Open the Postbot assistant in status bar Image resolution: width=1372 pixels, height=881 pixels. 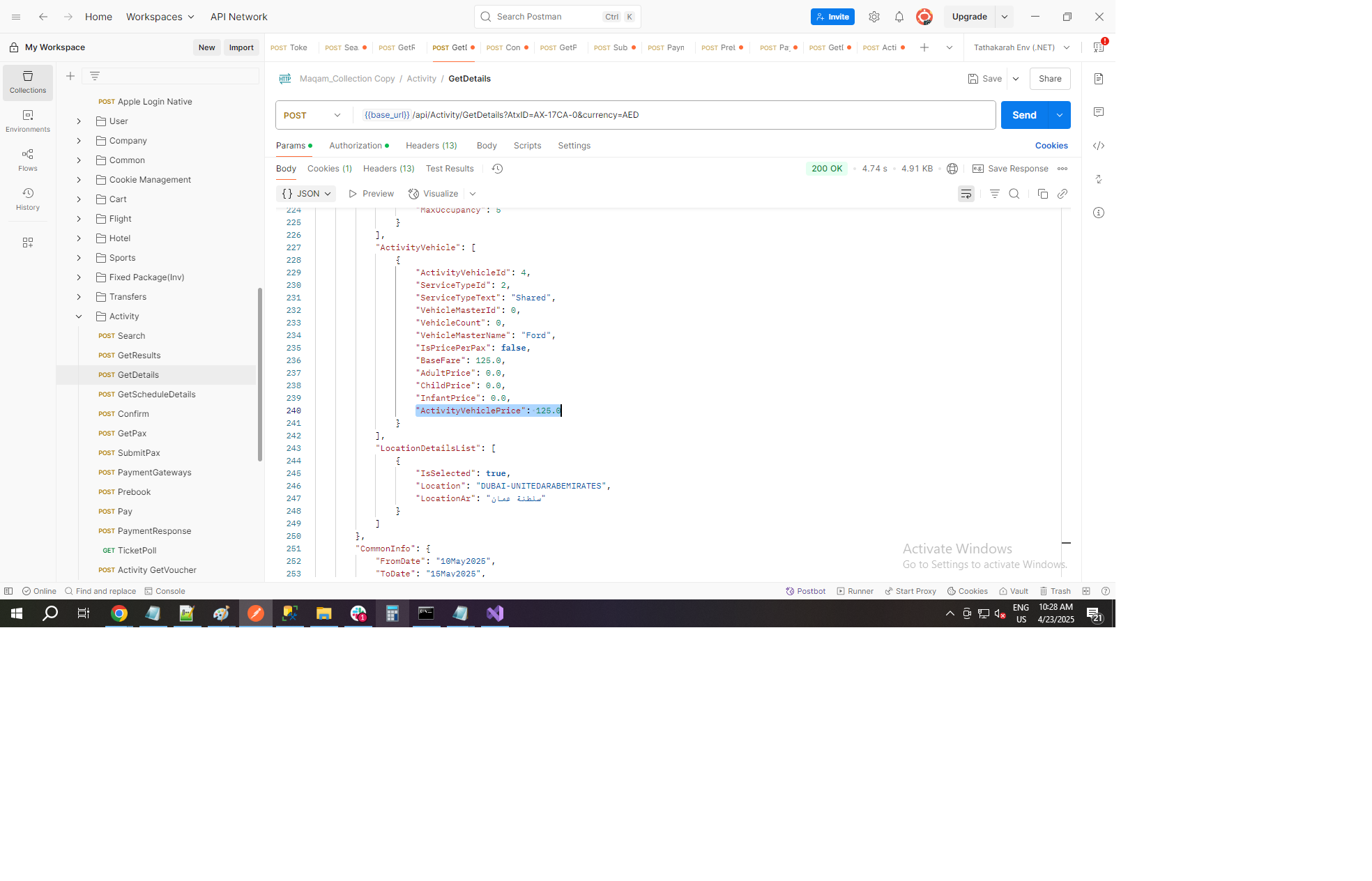click(806, 591)
